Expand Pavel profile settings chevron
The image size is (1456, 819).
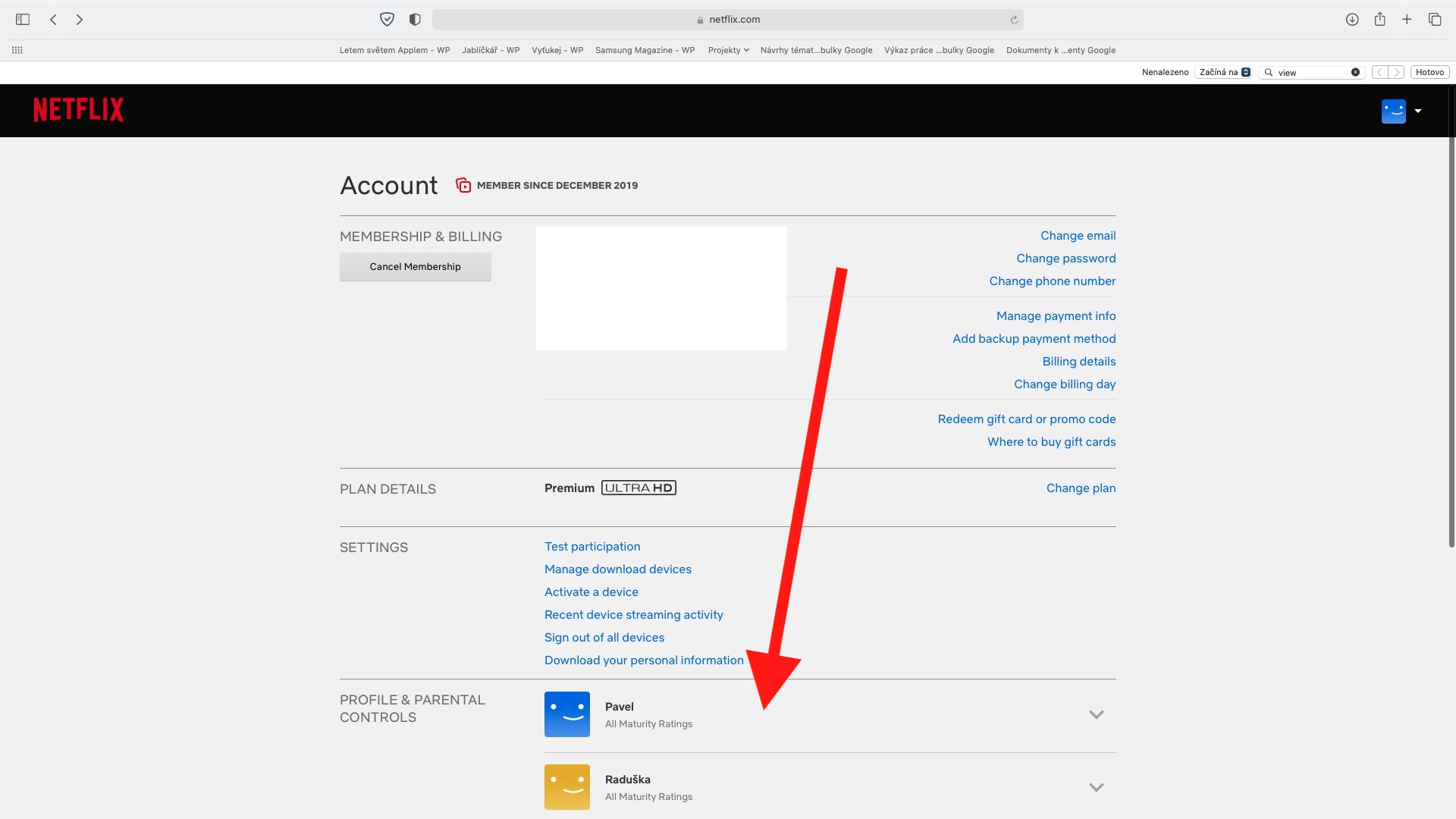1096,714
